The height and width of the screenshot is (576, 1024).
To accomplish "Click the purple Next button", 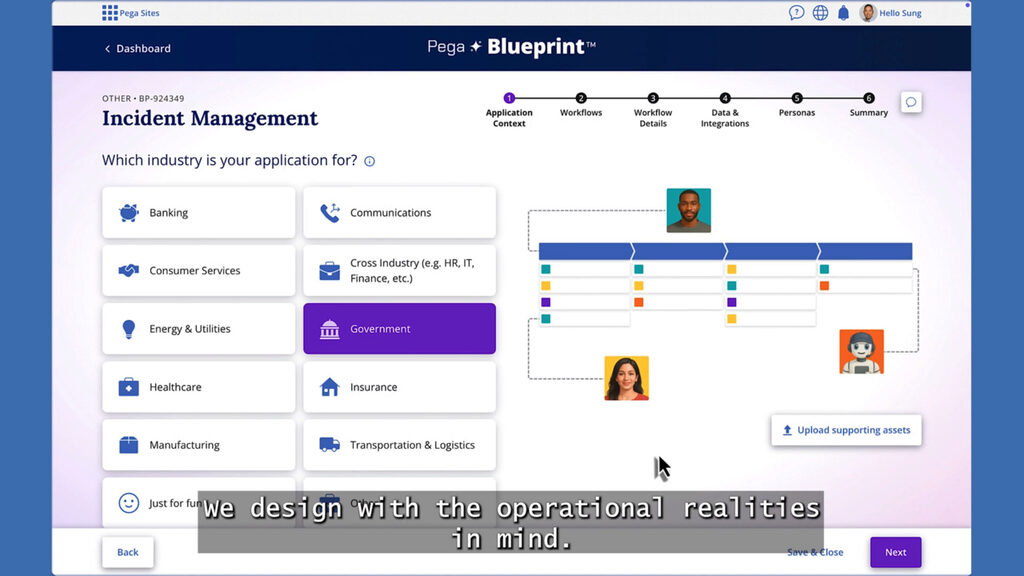I will click(895, 552).
